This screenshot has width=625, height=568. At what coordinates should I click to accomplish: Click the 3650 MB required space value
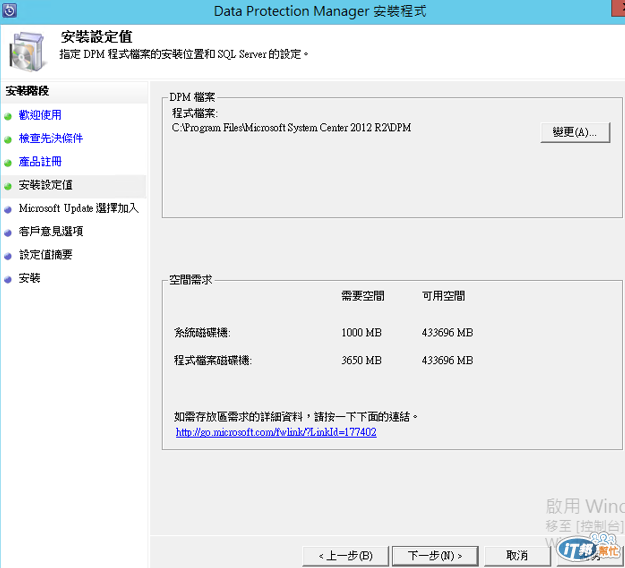click(x=362, y=360)
